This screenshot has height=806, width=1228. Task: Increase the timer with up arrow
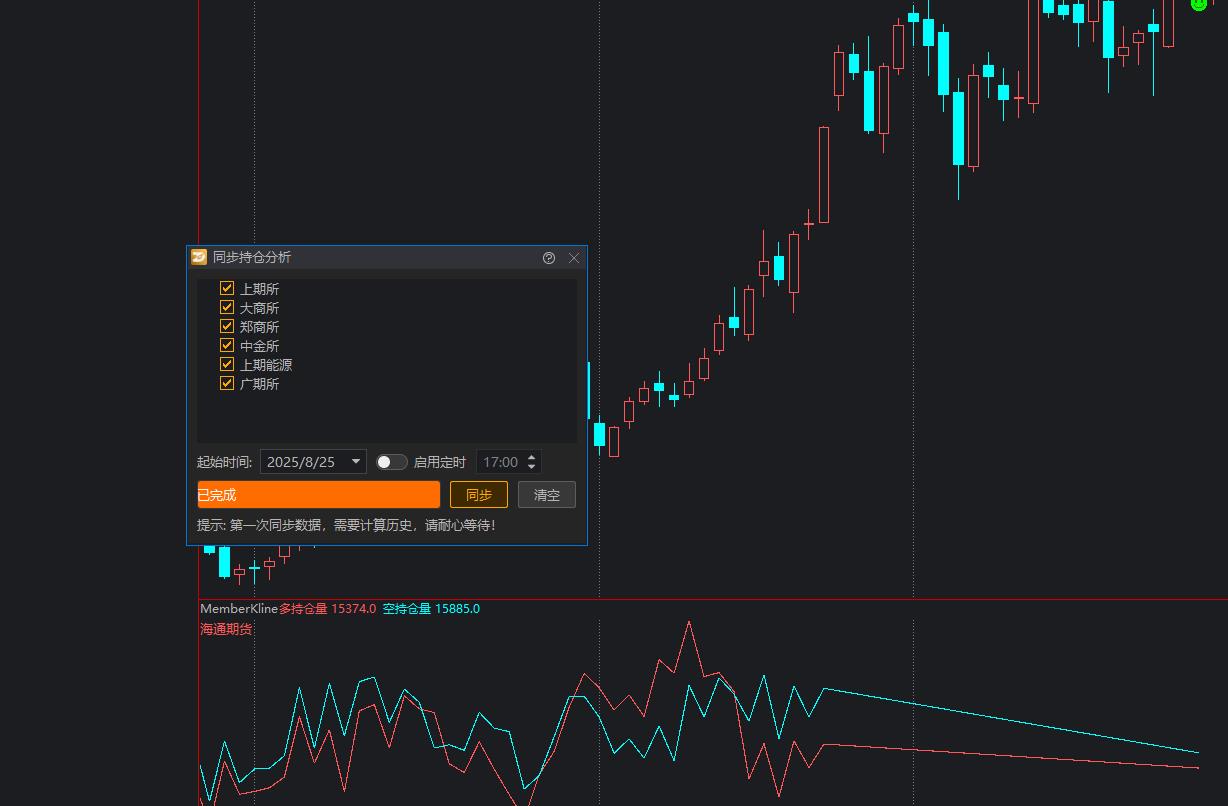point(531,457)
